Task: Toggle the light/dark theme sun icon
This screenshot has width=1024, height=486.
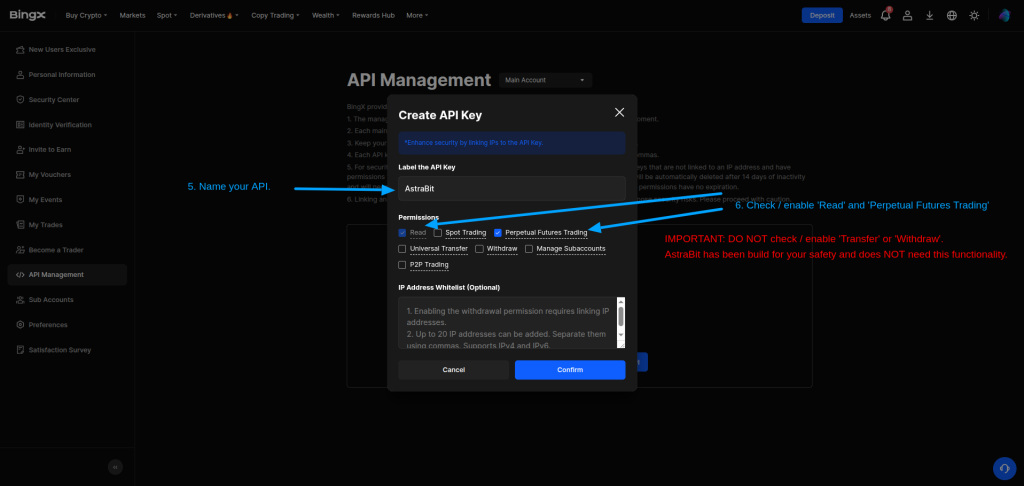Action: [974, 16]
